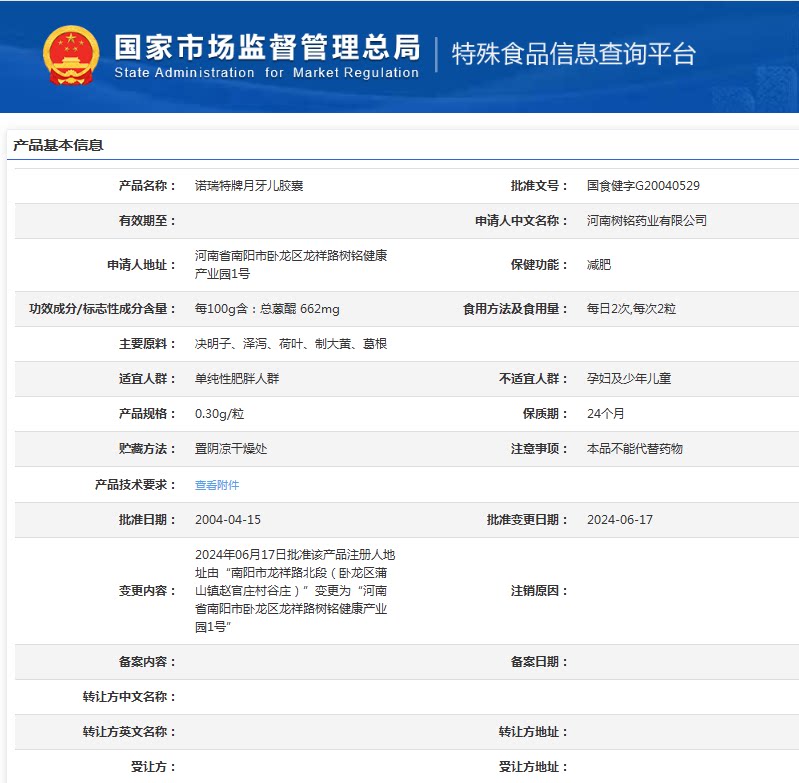Click the 转让方中文名称 label

pos(129,697)
